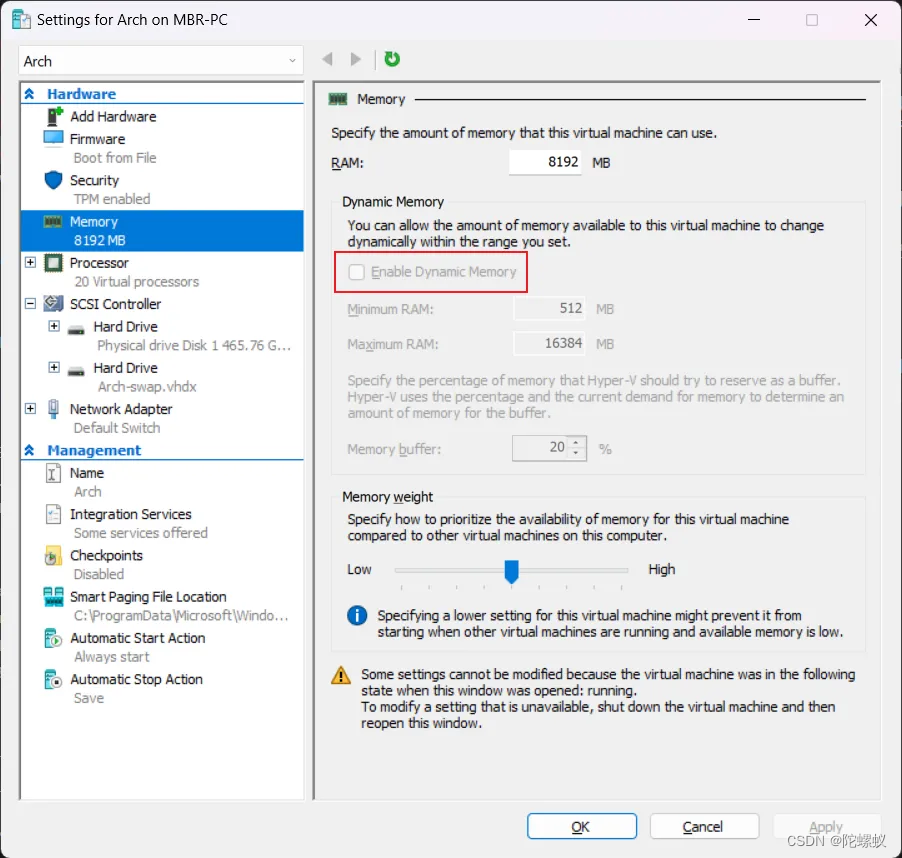This screenshot has height=858, width=902.
Task: Open the Arch virtual machine dropdown
Action: [x=160, y=60]
